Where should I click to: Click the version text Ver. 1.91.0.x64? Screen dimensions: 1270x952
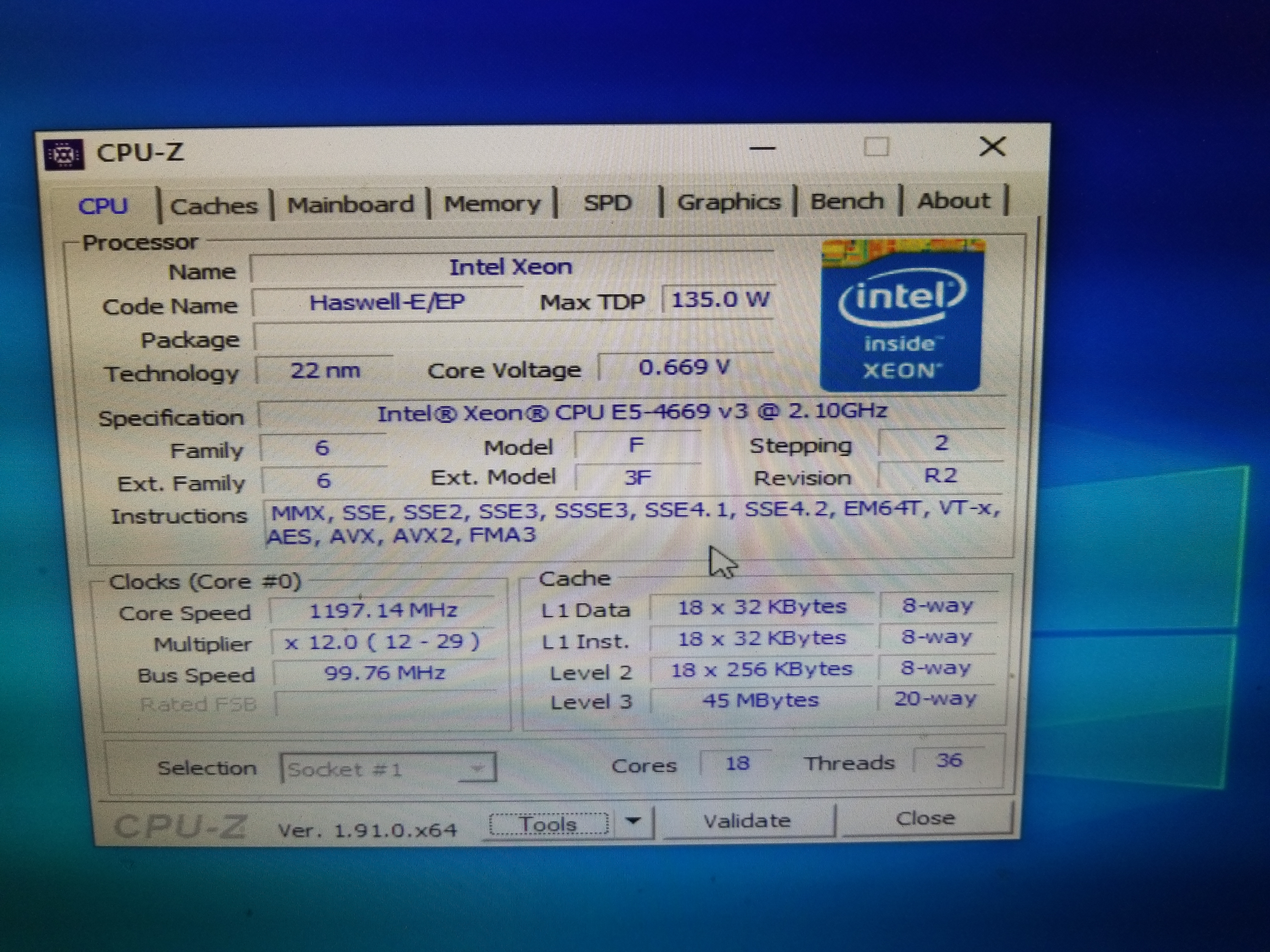368,830
